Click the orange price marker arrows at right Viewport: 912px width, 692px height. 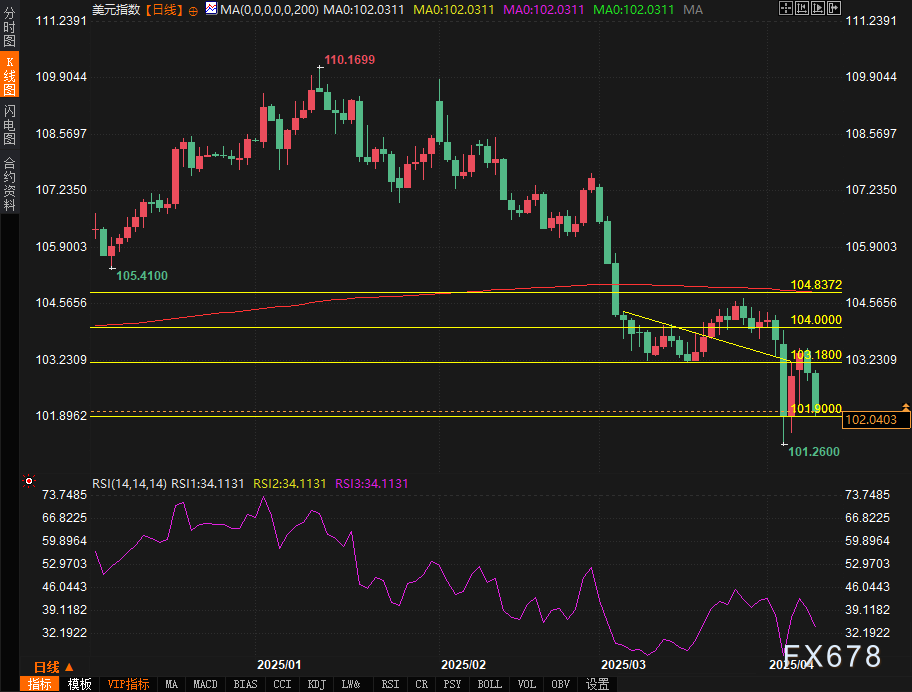pos(905,407)
